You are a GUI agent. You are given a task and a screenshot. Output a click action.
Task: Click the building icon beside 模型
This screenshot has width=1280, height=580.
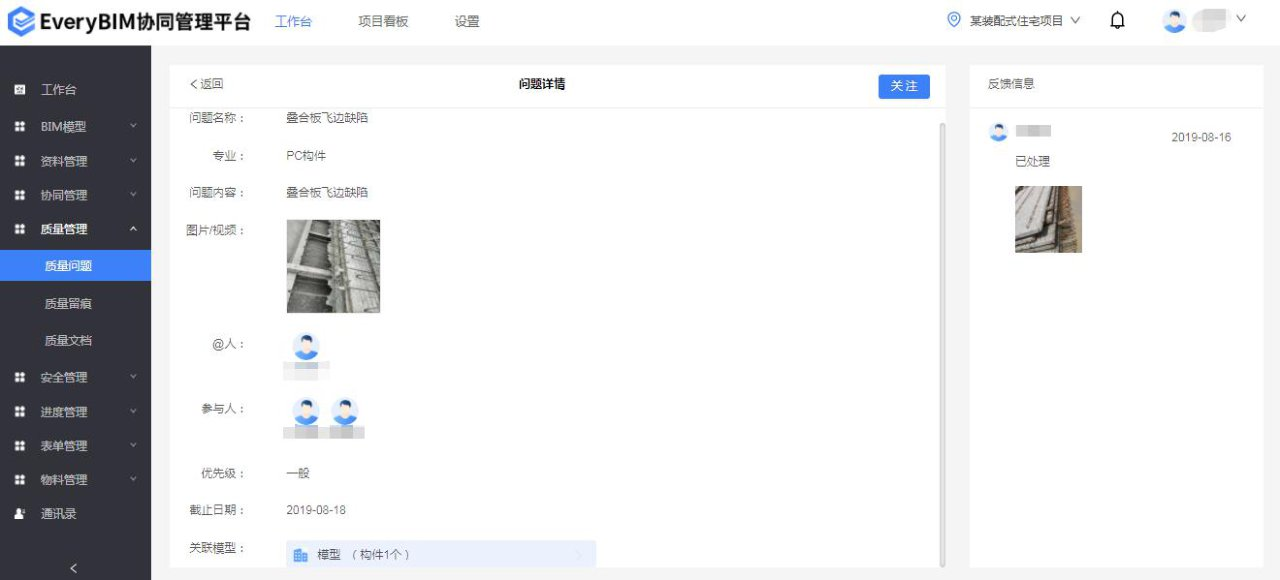pos(300,555)
